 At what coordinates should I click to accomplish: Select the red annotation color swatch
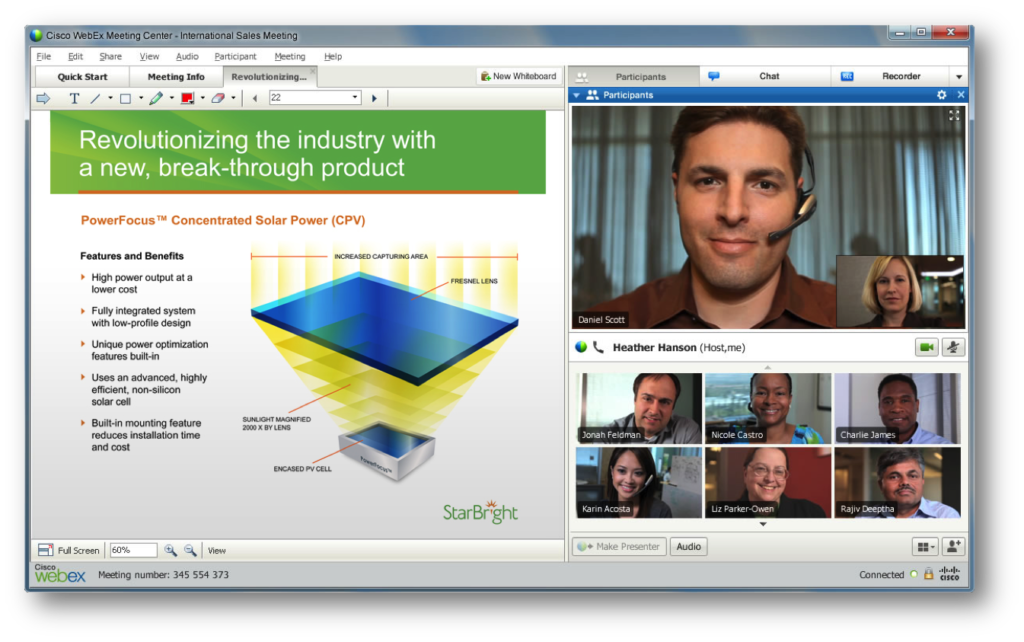click(x=188, y=97)
